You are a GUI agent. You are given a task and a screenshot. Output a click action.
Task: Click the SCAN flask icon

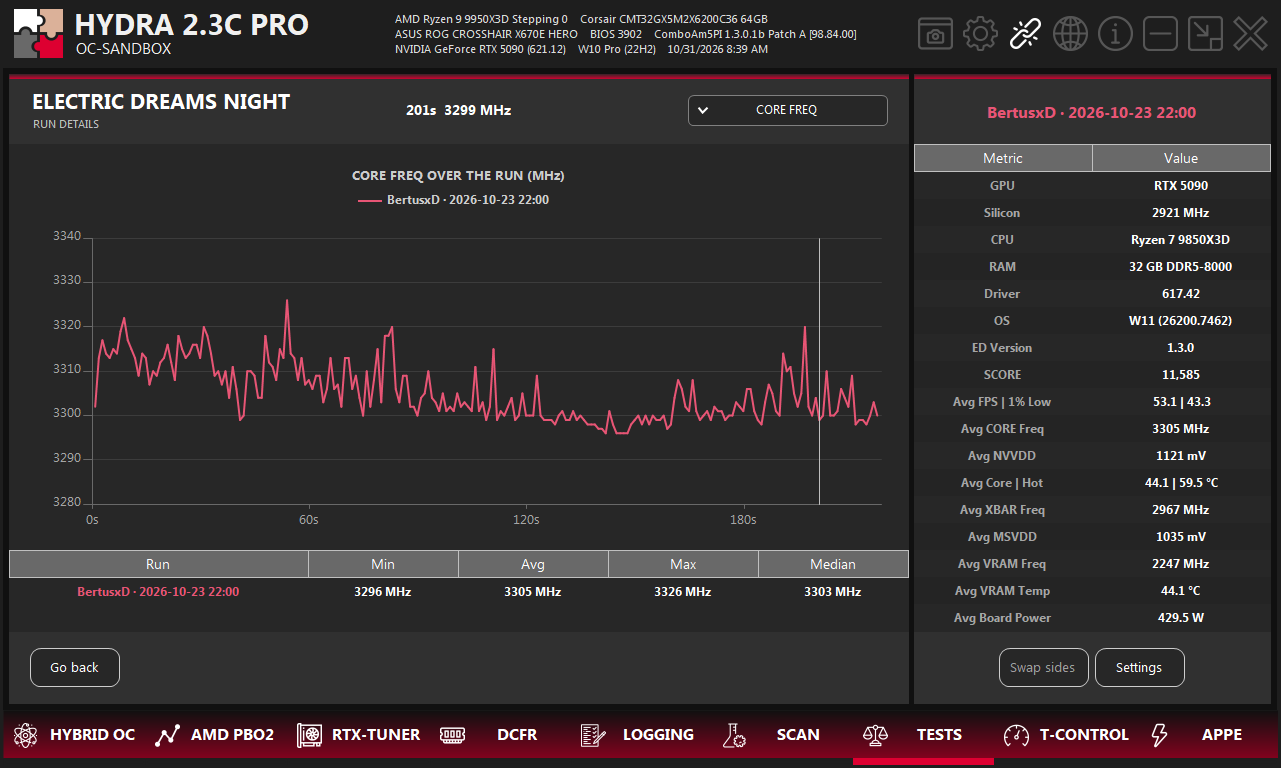coord(733,736)
